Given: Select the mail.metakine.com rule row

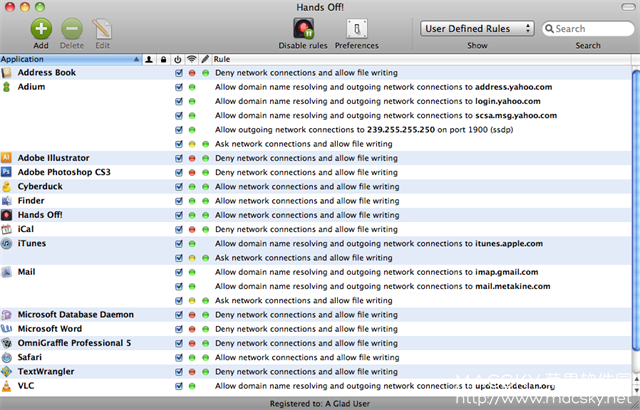Looking at the screenshot, I should [x=316, y=286].
